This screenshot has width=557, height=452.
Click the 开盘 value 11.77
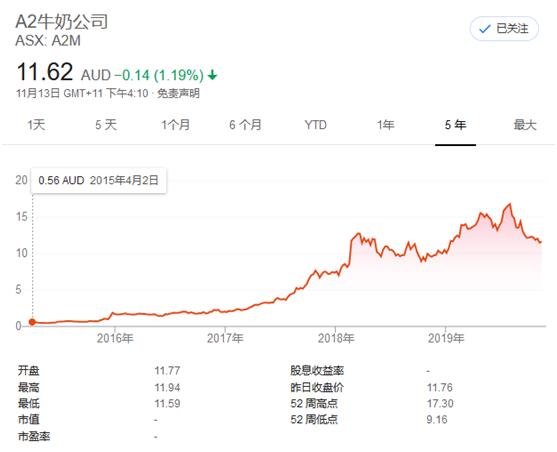(x=167, y=371)
